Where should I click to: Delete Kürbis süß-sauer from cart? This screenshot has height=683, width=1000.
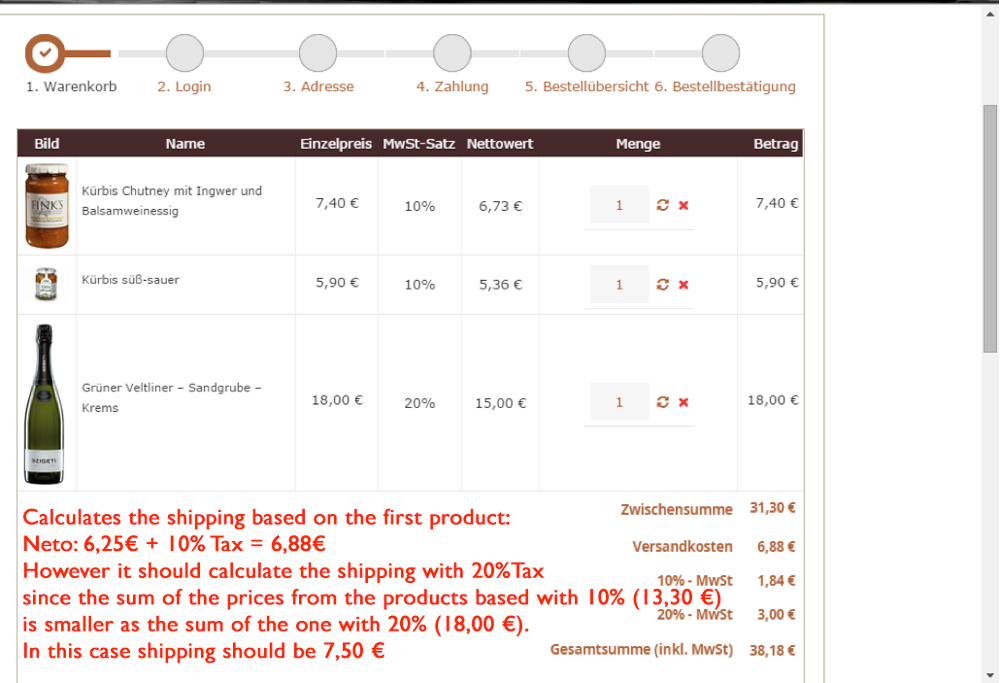(684, 285)
